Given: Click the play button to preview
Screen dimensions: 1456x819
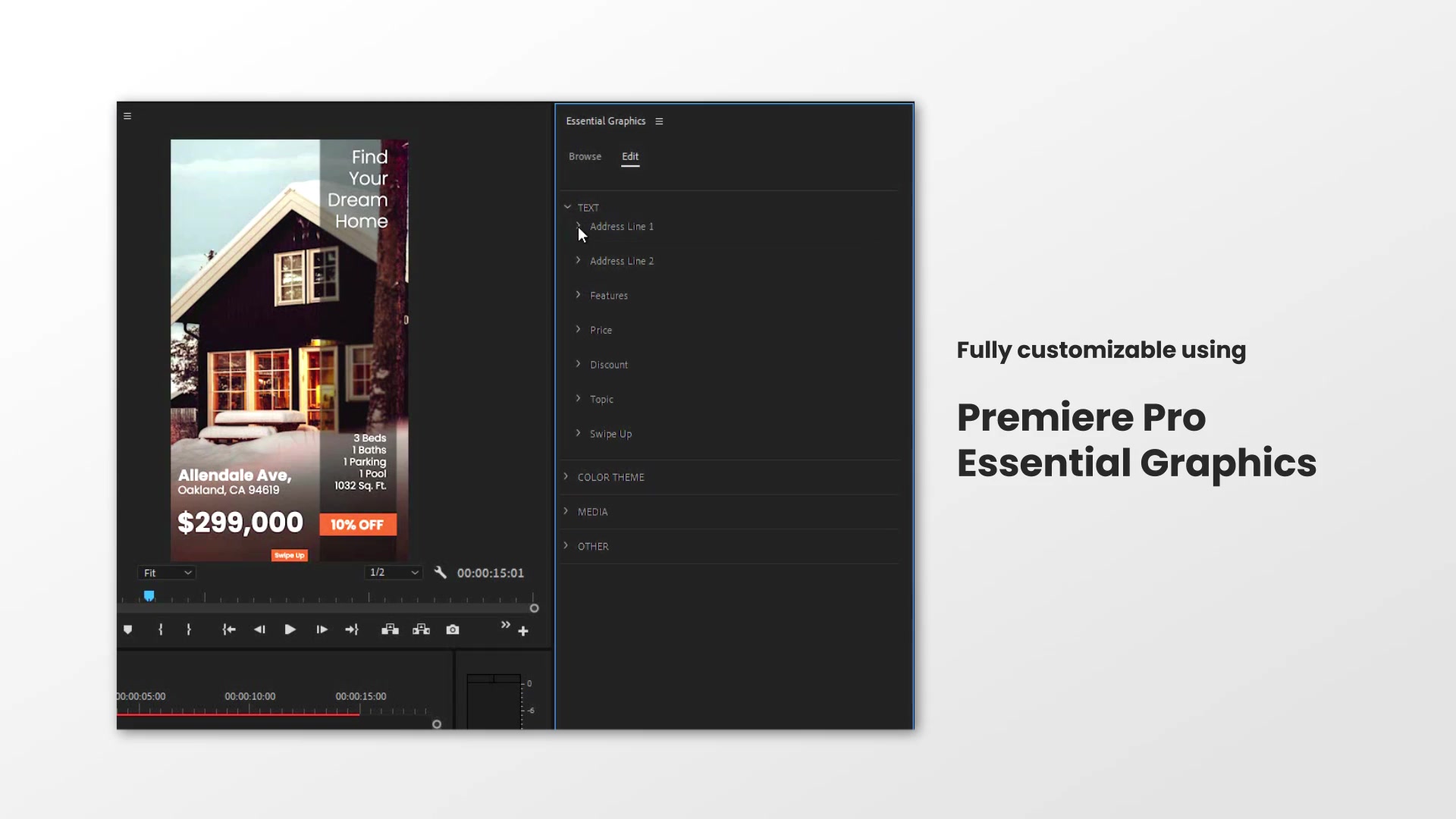Looking at the screenshot, I should (x=289, y=629).
